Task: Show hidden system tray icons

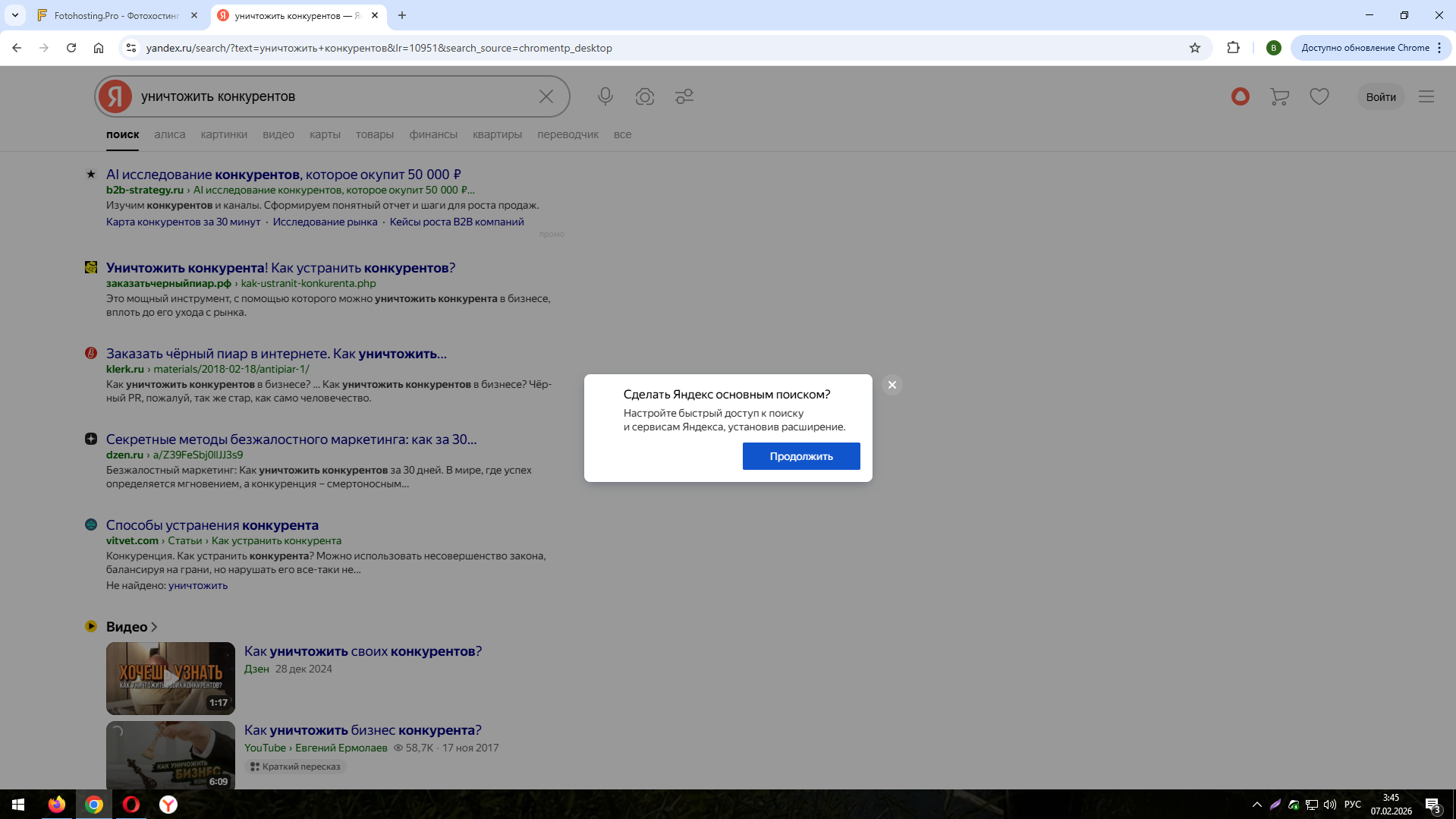Action: pos(1257,805)
